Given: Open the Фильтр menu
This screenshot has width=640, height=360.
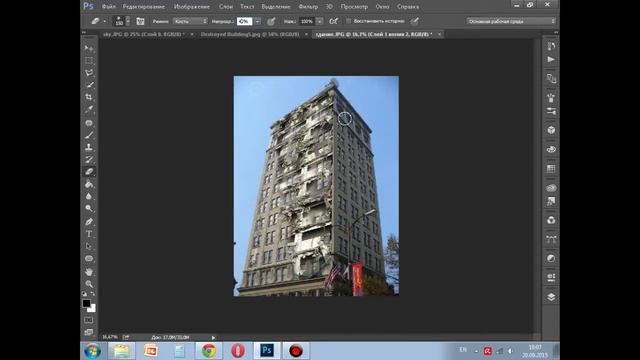Looking at the screenshot, I should point(308,7).
